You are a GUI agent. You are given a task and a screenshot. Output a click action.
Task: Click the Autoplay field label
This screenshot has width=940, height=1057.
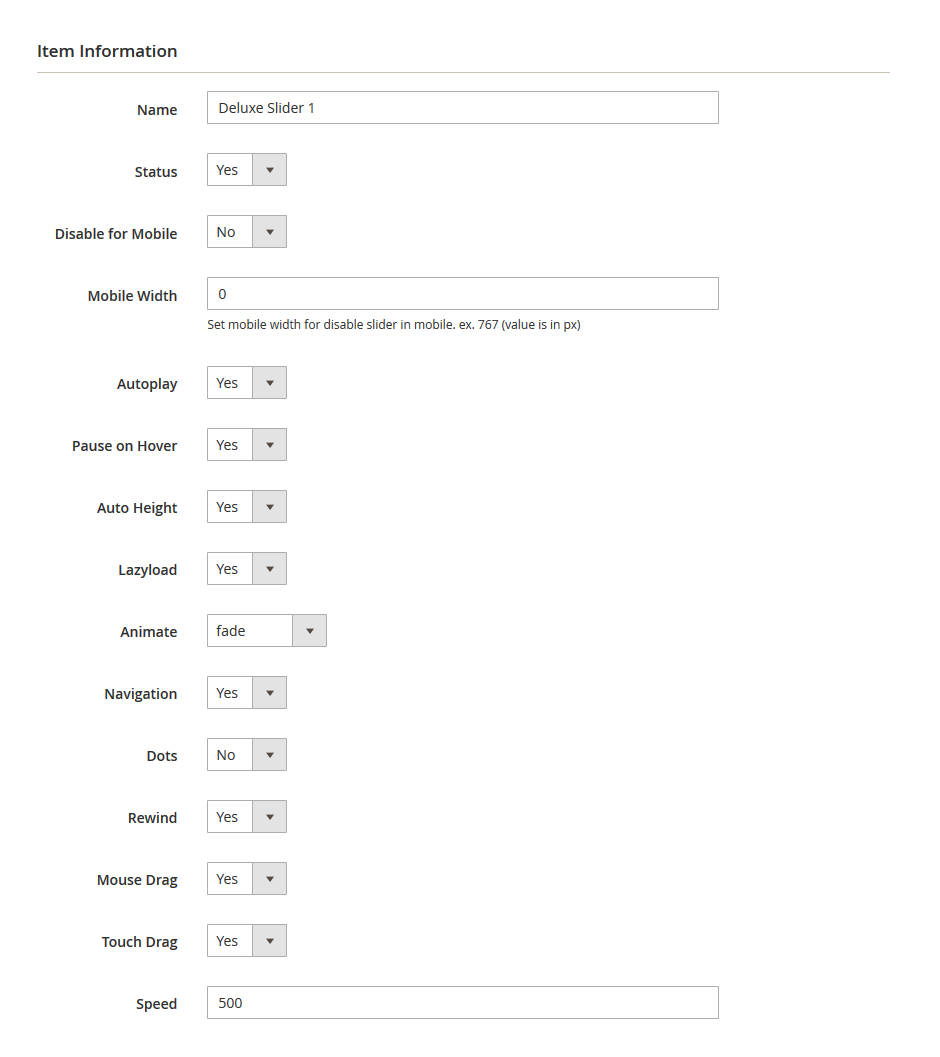click(147, 384)
